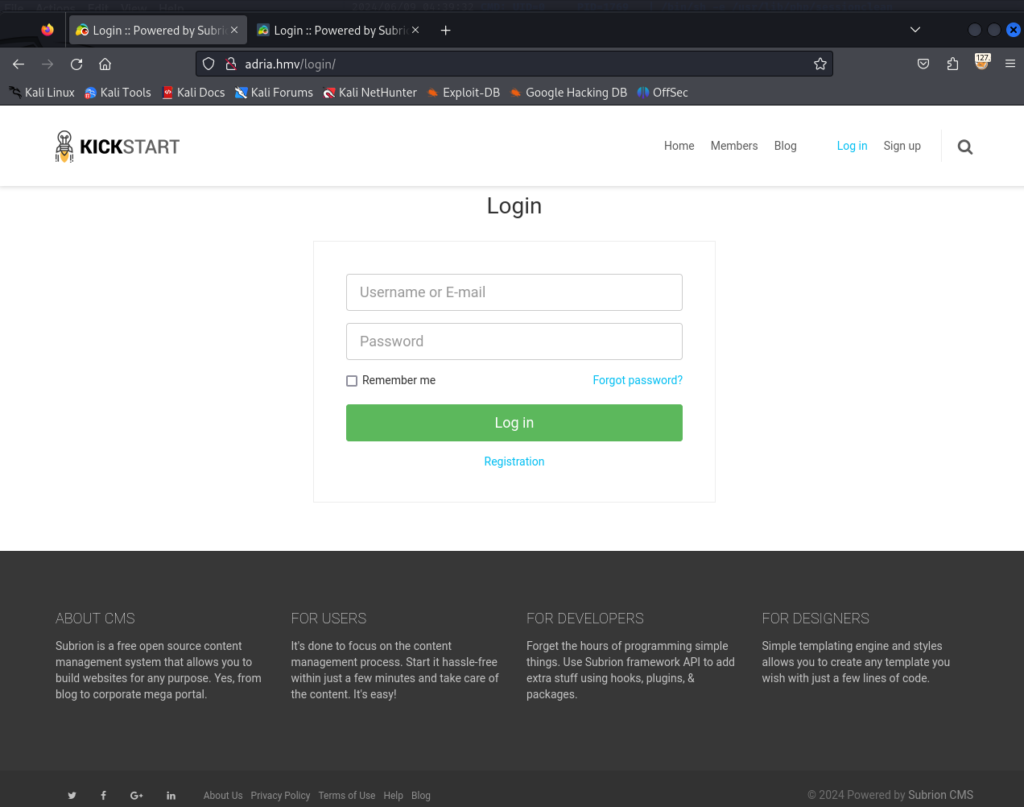Open the Blog footer link
Image resolution: width=1024 pixels, height=807 pixels.
[x=421, y=795]
